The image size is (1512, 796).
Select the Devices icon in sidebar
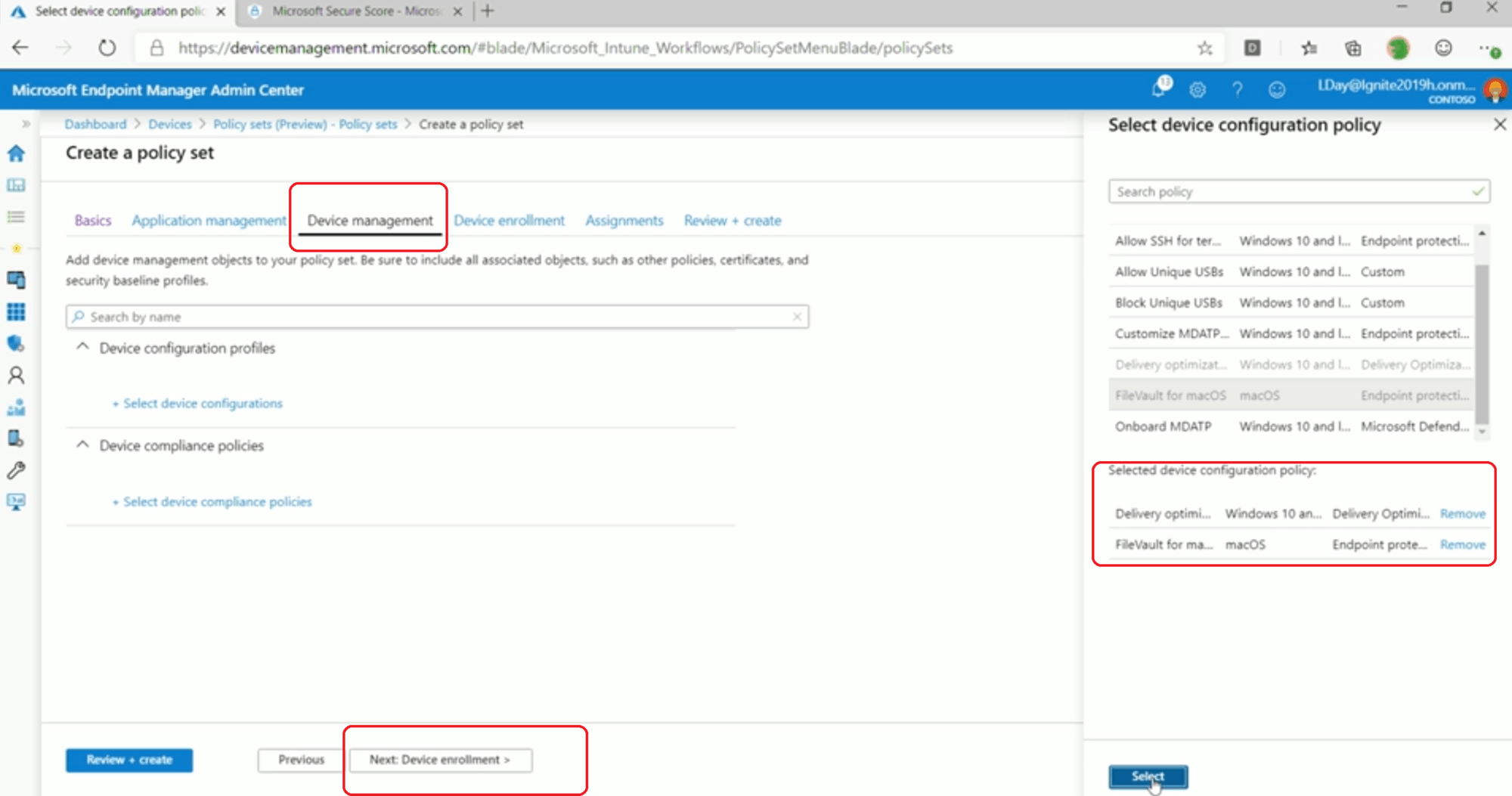[x=17, y=280]
